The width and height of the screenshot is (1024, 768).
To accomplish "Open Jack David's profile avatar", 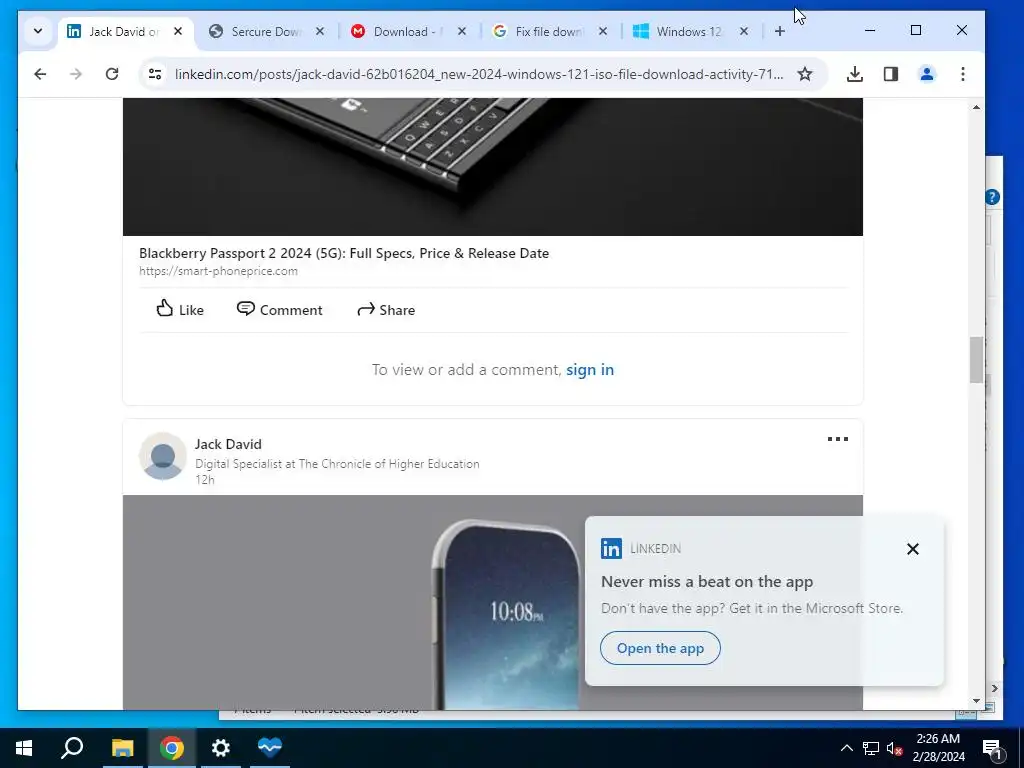I will tap(163, 456).
